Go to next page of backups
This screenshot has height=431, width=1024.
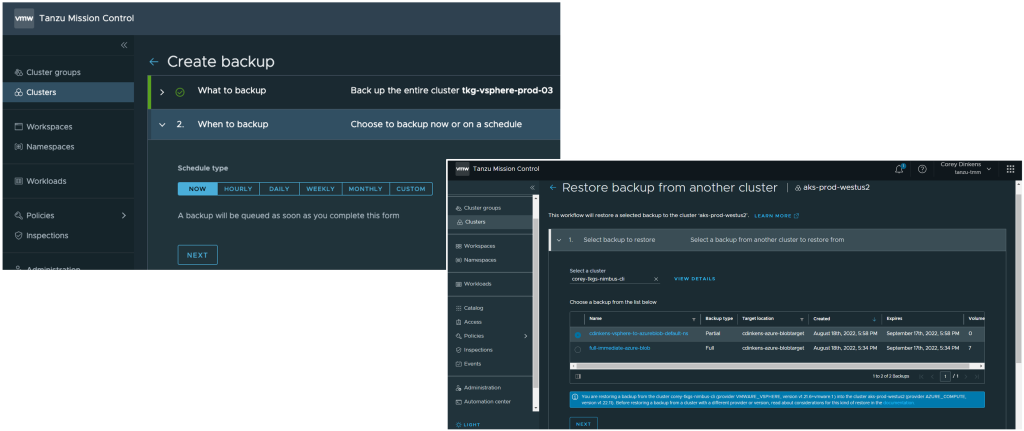tap(967, 377)
